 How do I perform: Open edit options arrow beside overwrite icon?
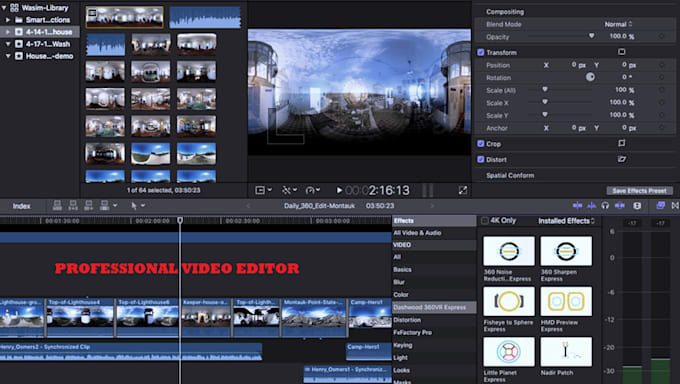coord(115,206)
